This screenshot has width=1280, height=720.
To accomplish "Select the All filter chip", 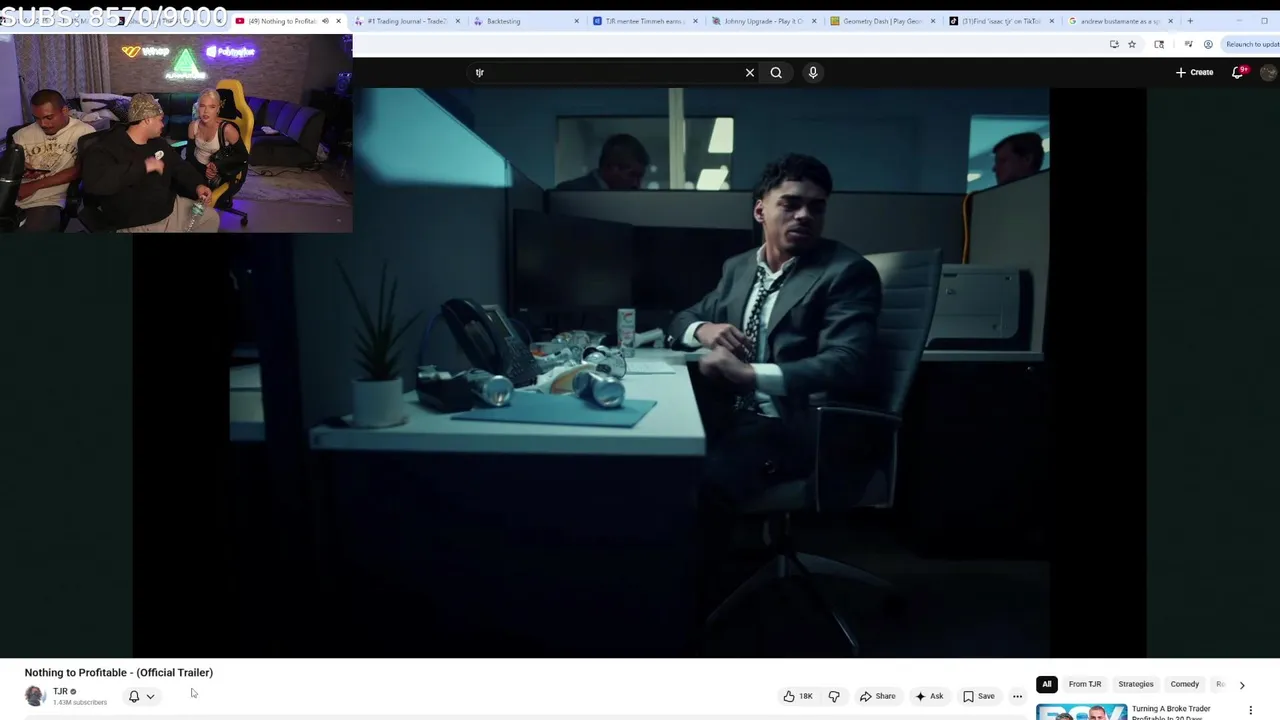I will [1047, 684].
